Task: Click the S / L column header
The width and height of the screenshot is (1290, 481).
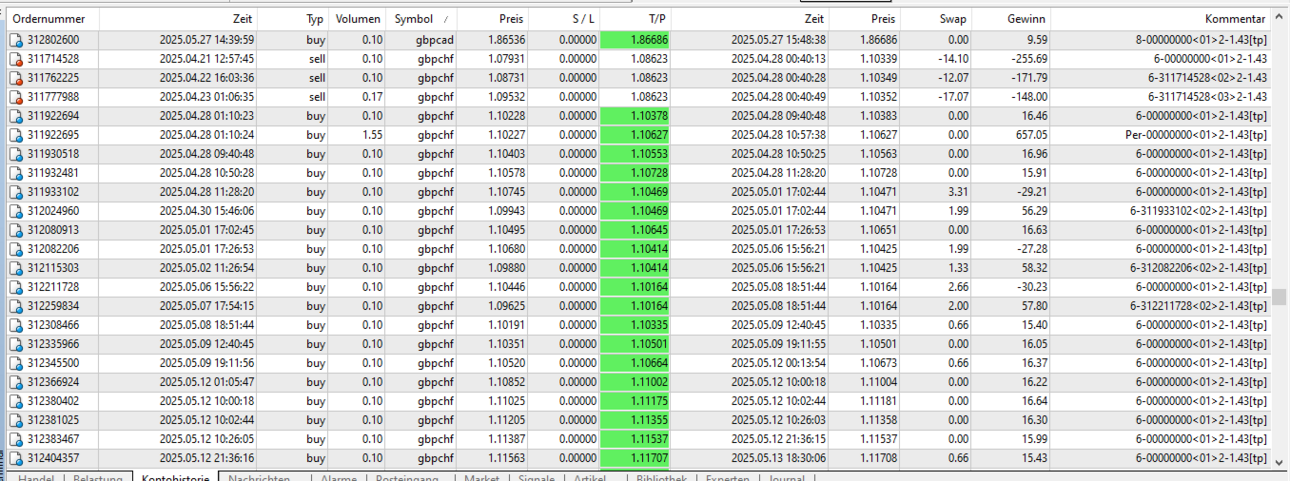Action: 564,19
